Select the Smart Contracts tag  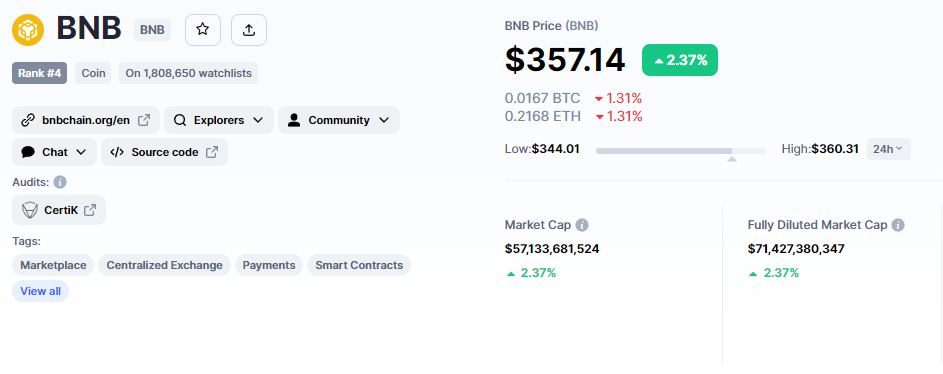(x=359, y=265)
